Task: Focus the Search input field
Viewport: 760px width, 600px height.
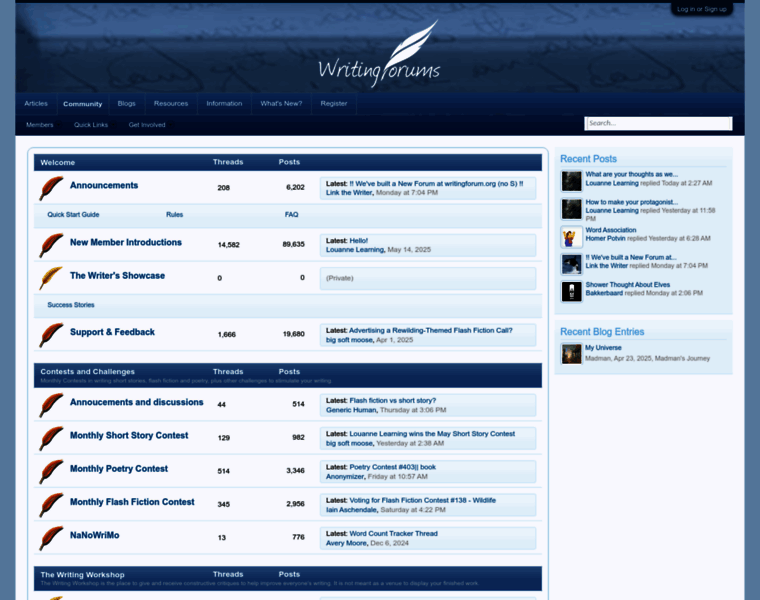Action: 658,124
